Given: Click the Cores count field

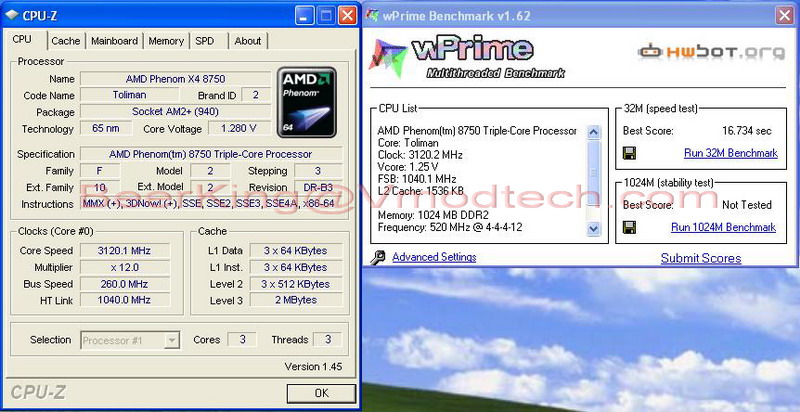Looking at the screenshot, I should pos(242,340).
